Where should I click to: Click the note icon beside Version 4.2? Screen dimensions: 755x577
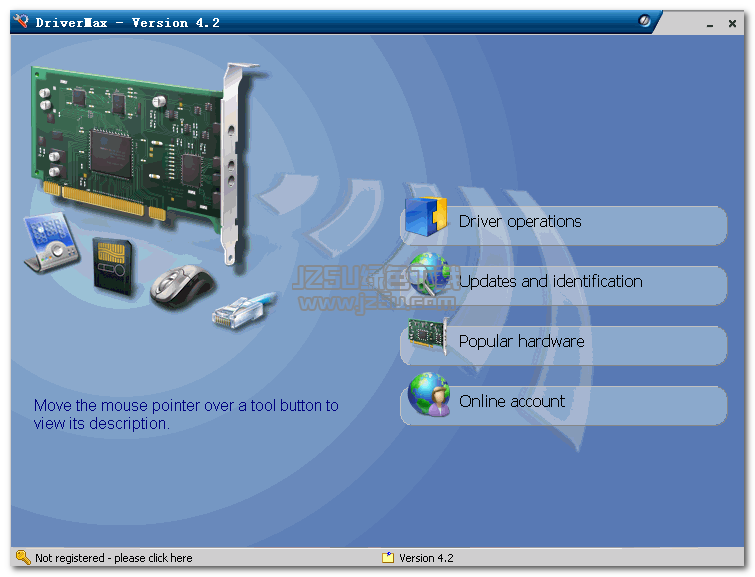click(x=388, y=558)
